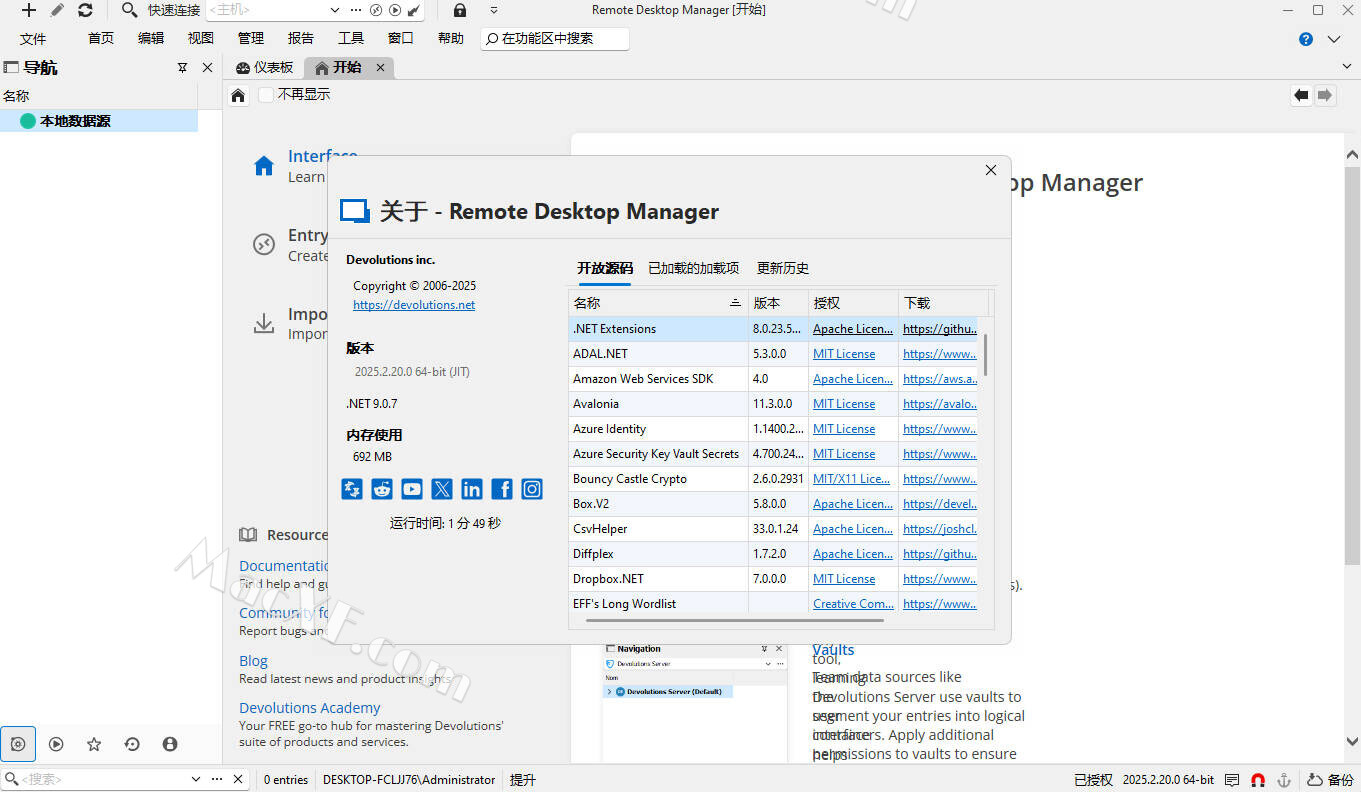Click the 备份 cloud backup status item
The height and width of the screenshot is (792, 1361).
click(1330, 780)
